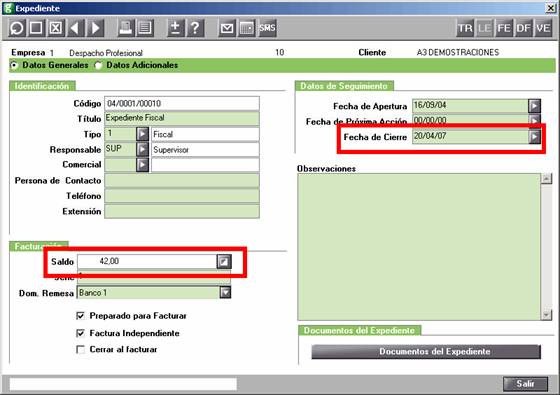Click the Teléfono input field
The height and width of the screenshot is (395, 560).
182,196
